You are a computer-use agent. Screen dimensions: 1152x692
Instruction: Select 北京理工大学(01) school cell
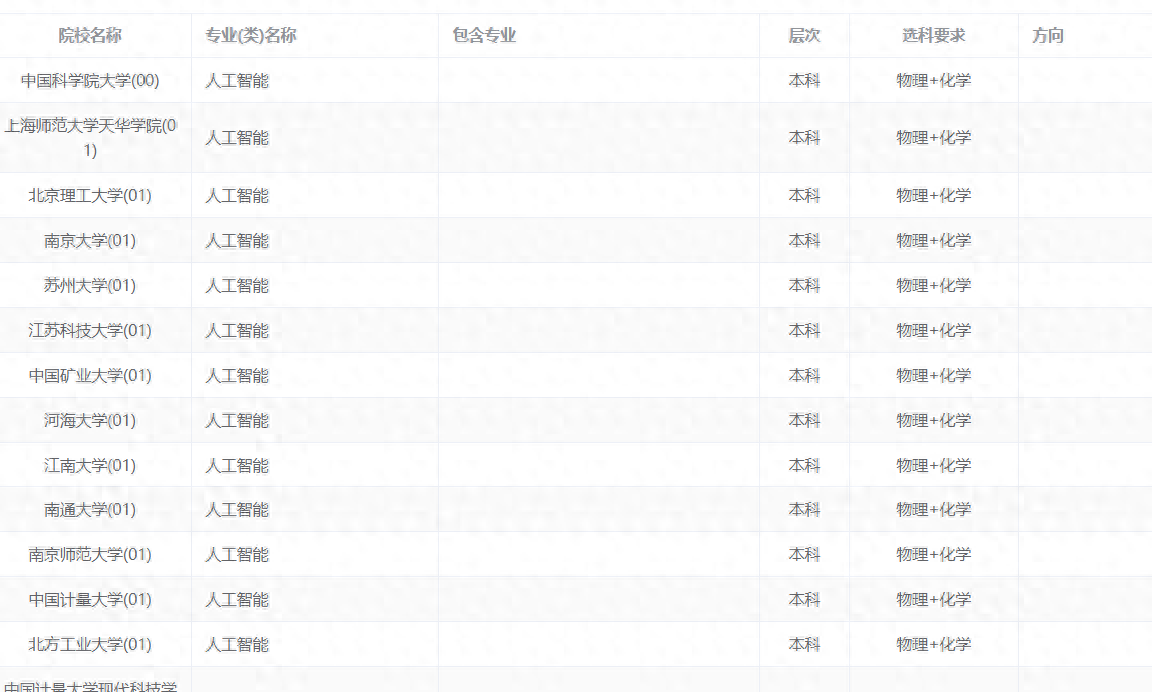click(x=90, y=196)
